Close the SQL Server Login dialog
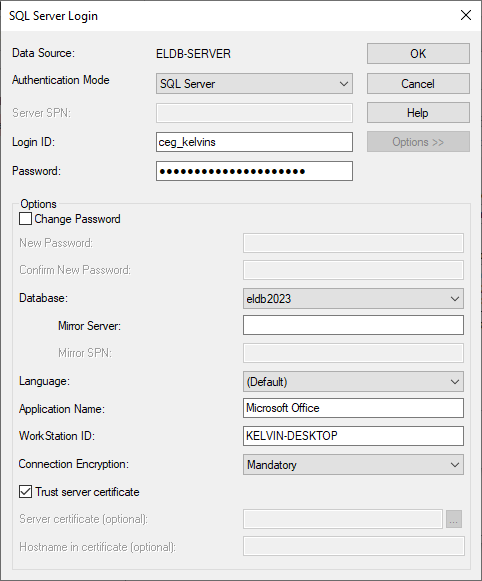Viewport: 482px width, 581px height. point(466,15)
